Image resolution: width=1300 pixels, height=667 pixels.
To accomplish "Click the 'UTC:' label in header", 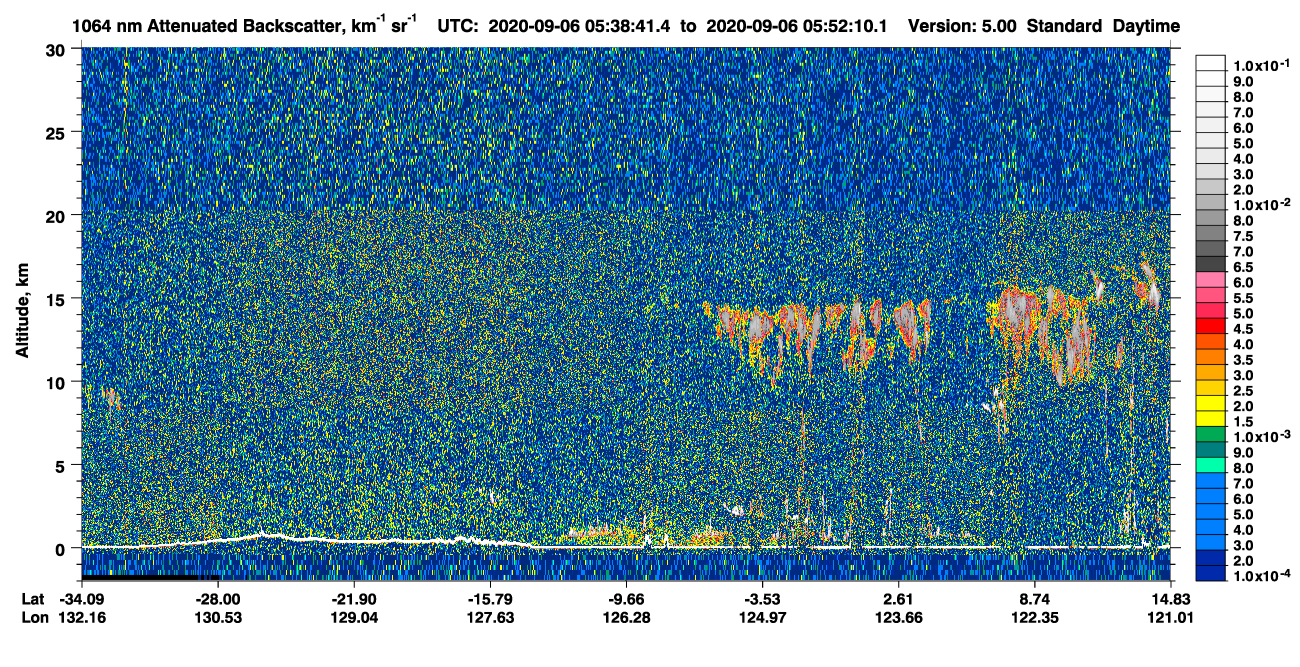I will tap(459, 26).
